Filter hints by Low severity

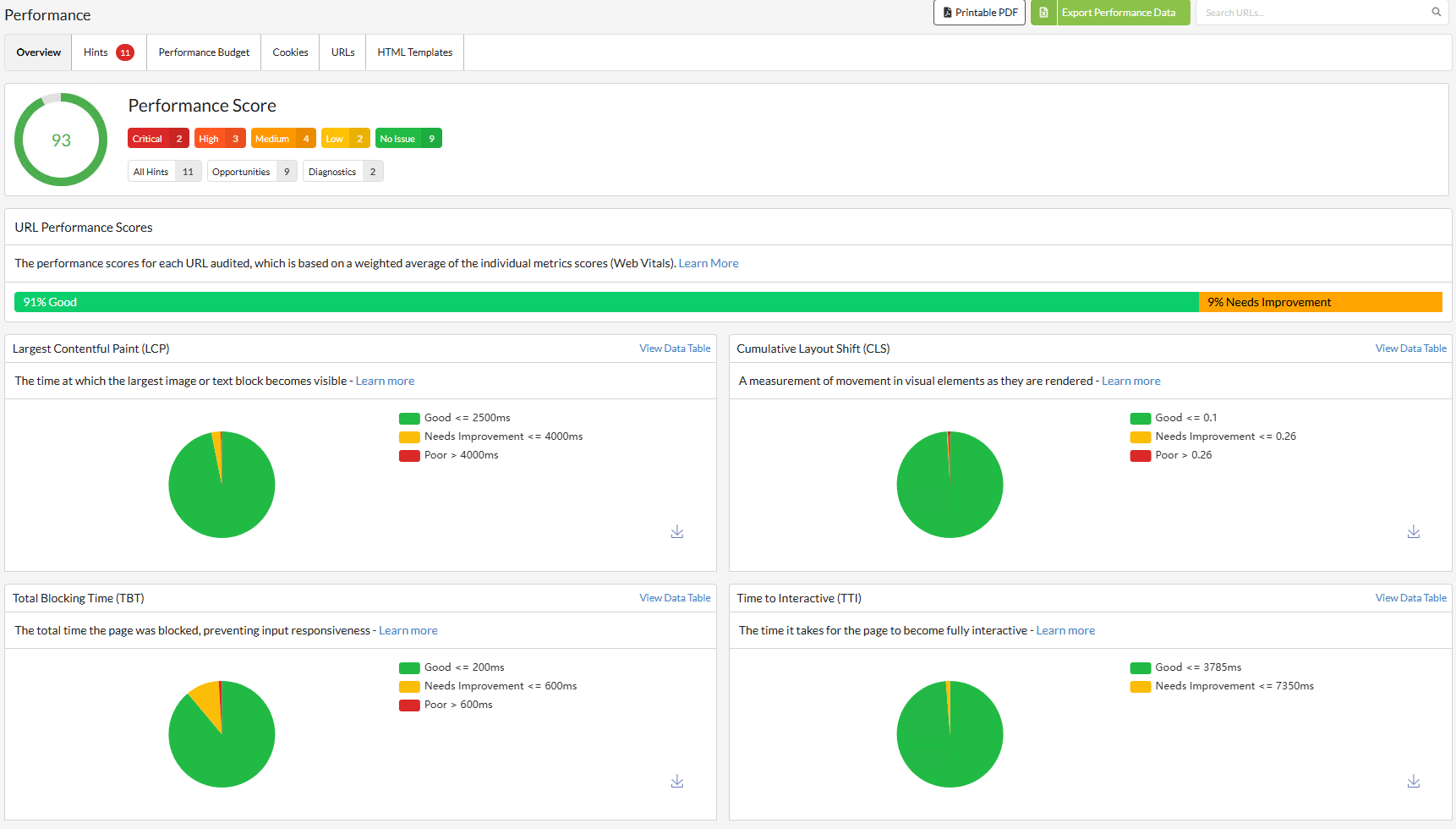coord(346,139)
